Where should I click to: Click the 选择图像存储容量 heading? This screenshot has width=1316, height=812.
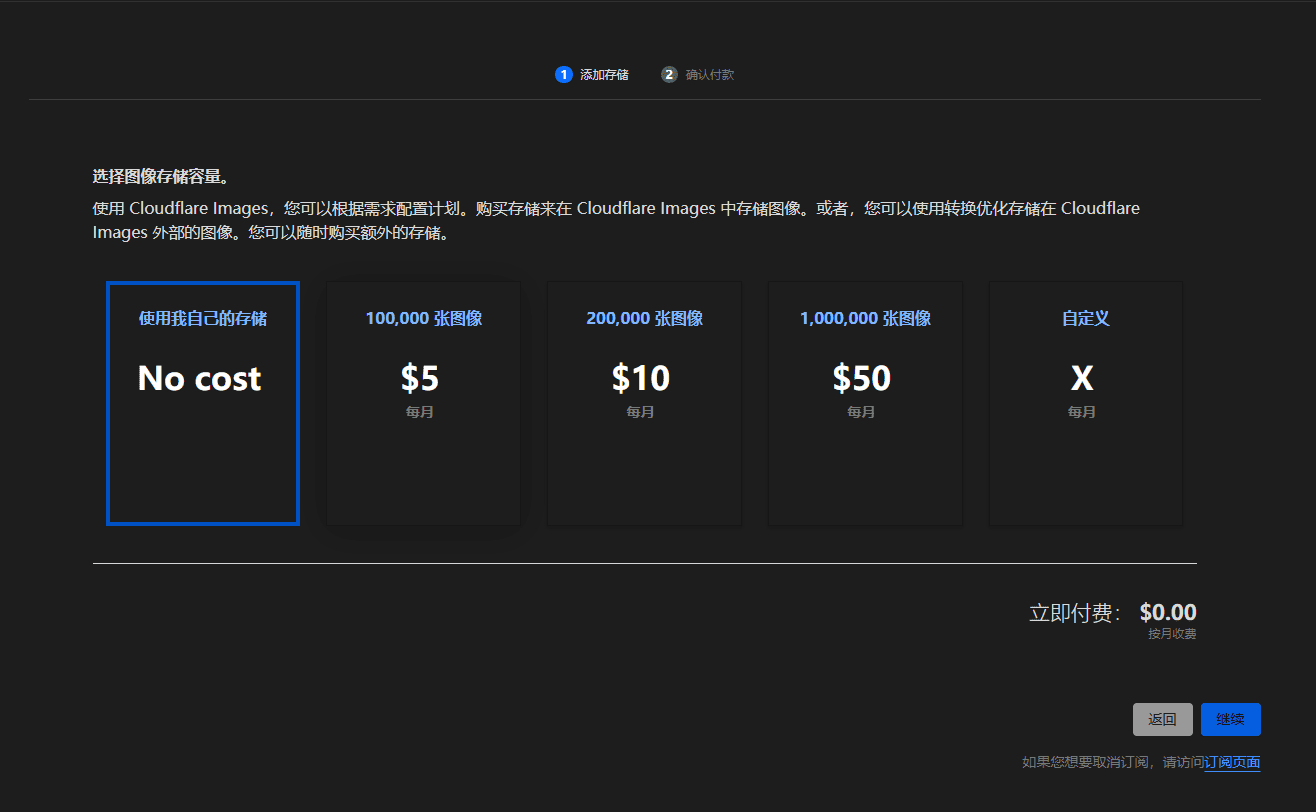(x=160, y=174)
